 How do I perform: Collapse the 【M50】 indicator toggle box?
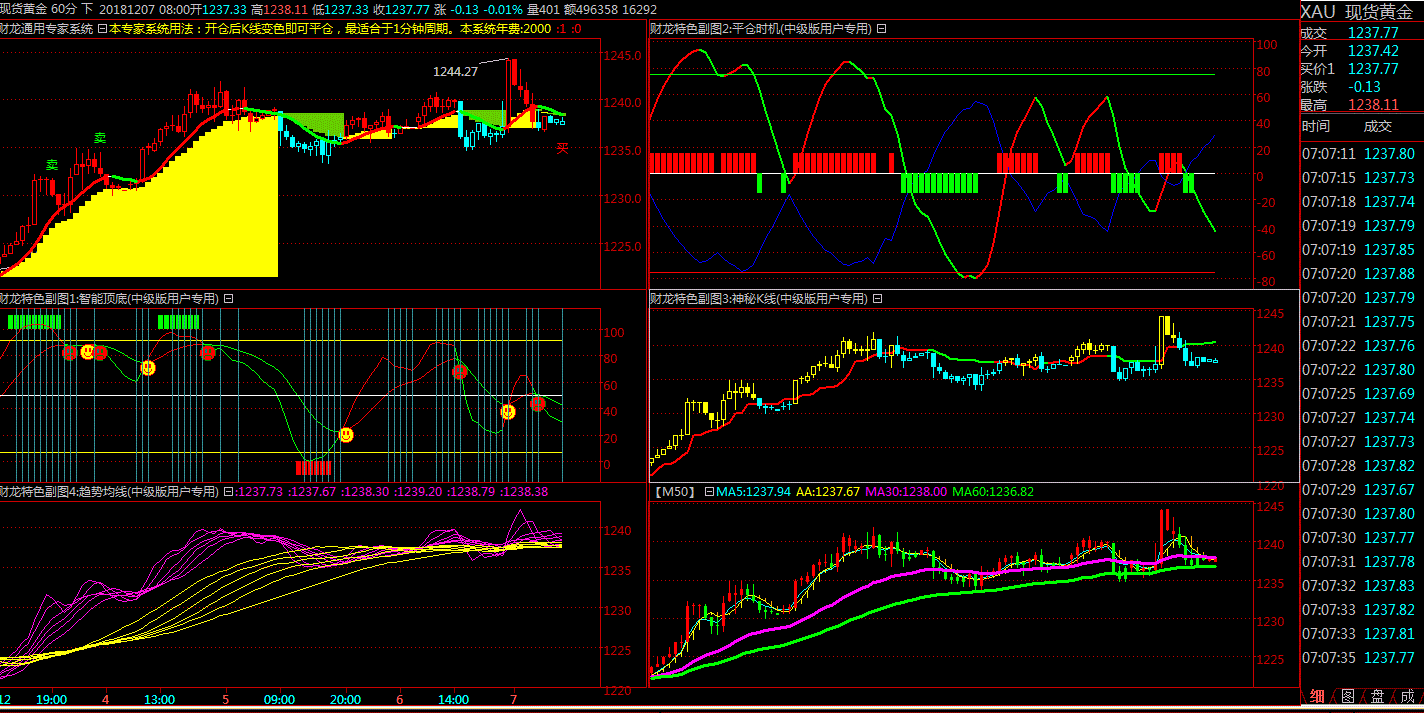tap(710, 492)
